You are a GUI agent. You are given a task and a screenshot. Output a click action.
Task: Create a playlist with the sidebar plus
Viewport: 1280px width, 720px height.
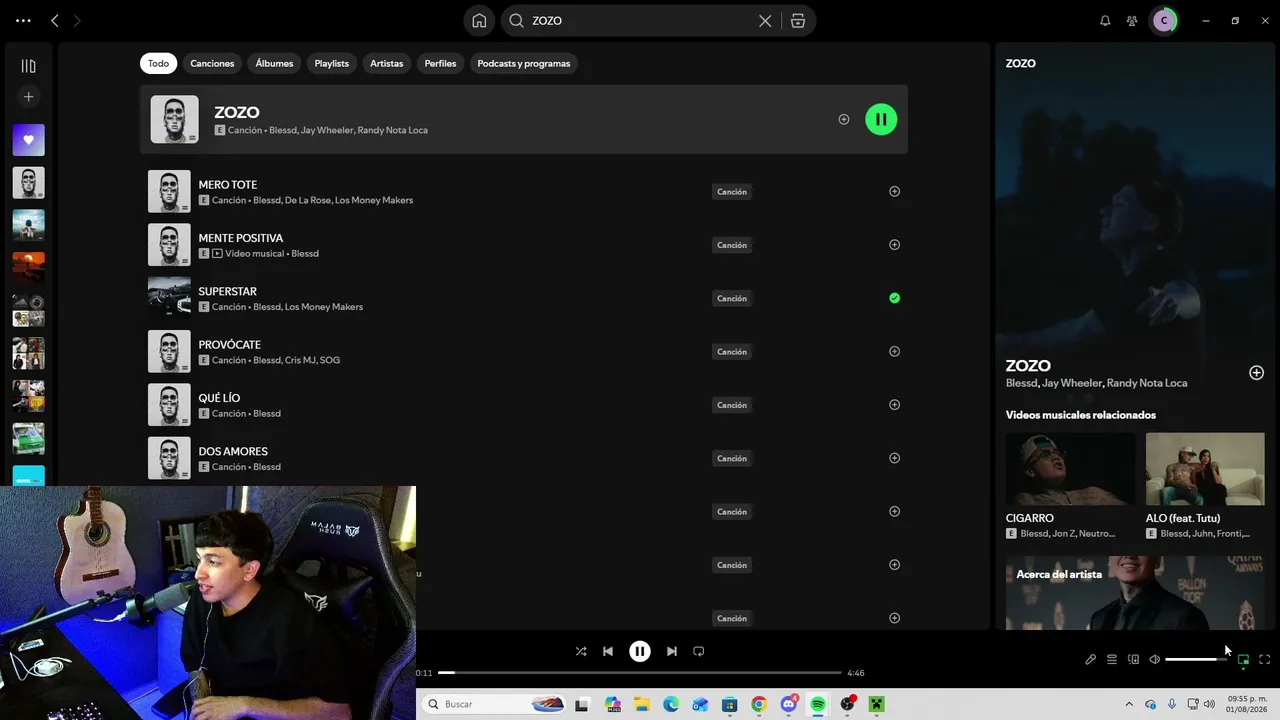tap(28, 97)
